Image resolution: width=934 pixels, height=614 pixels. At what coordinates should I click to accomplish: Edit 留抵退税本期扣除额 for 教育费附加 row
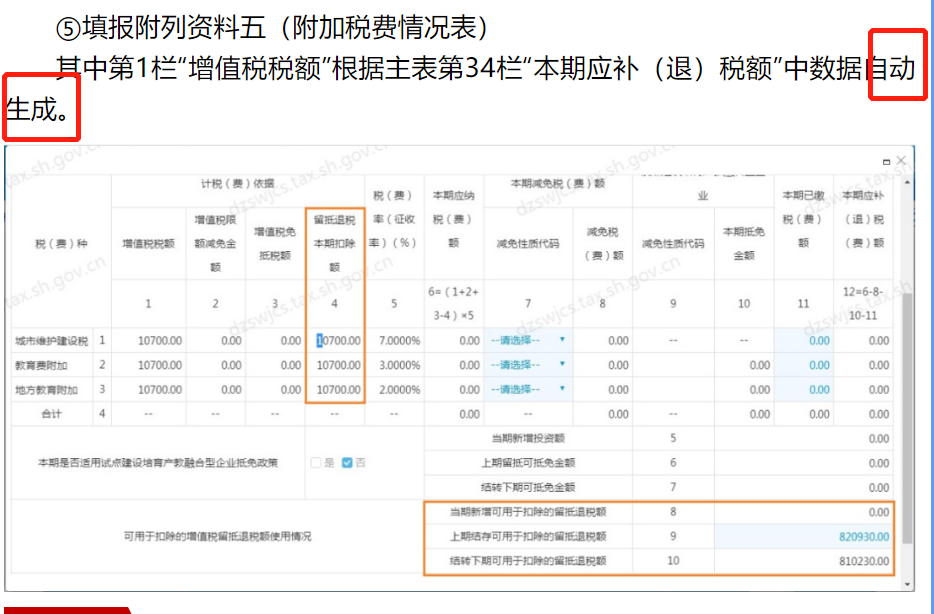(335, 365)
